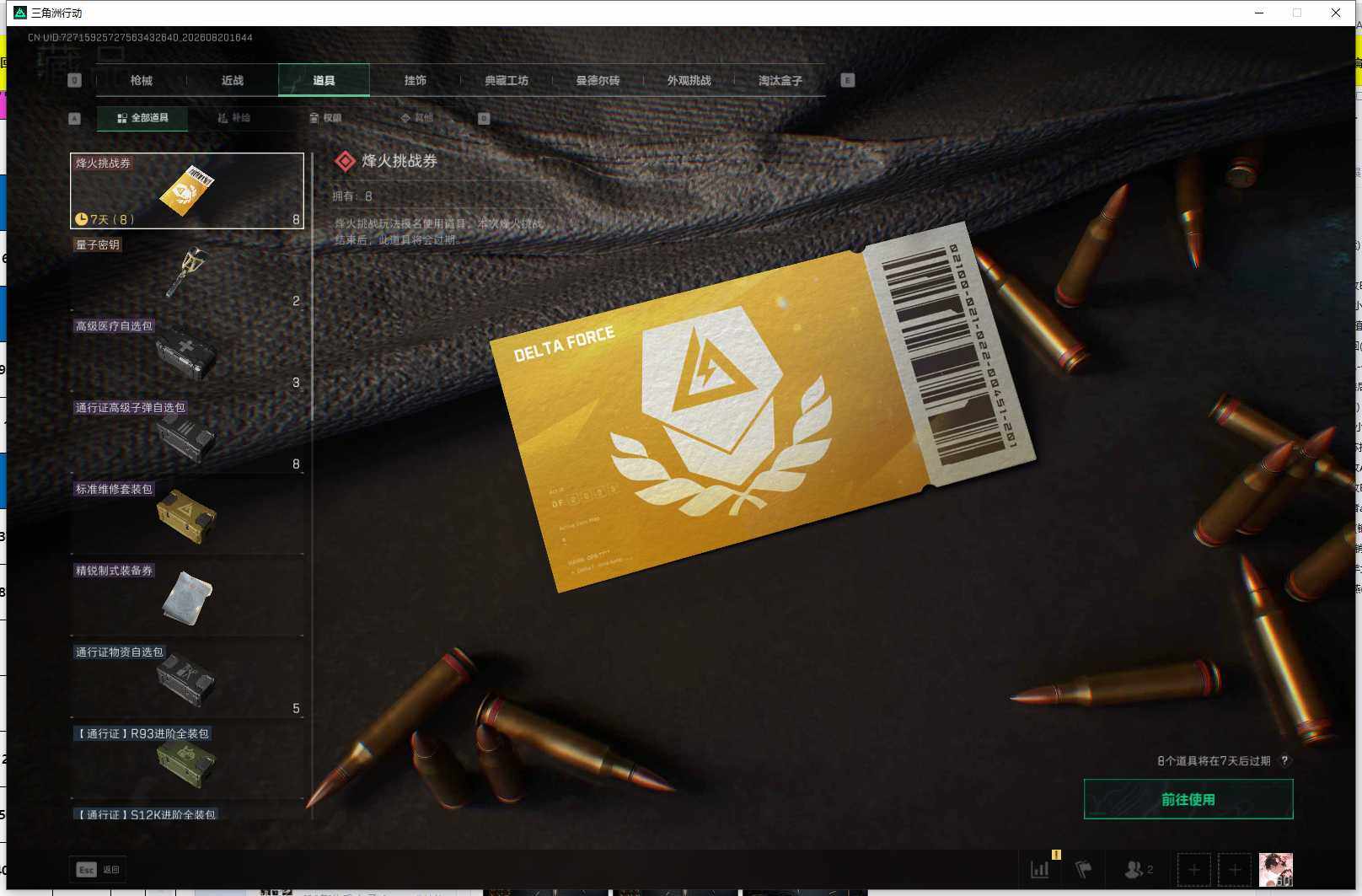This screenshot has height=896, width=1362.
Task: Go to the 典藏工坊 tab
Action: click(507, 81)
